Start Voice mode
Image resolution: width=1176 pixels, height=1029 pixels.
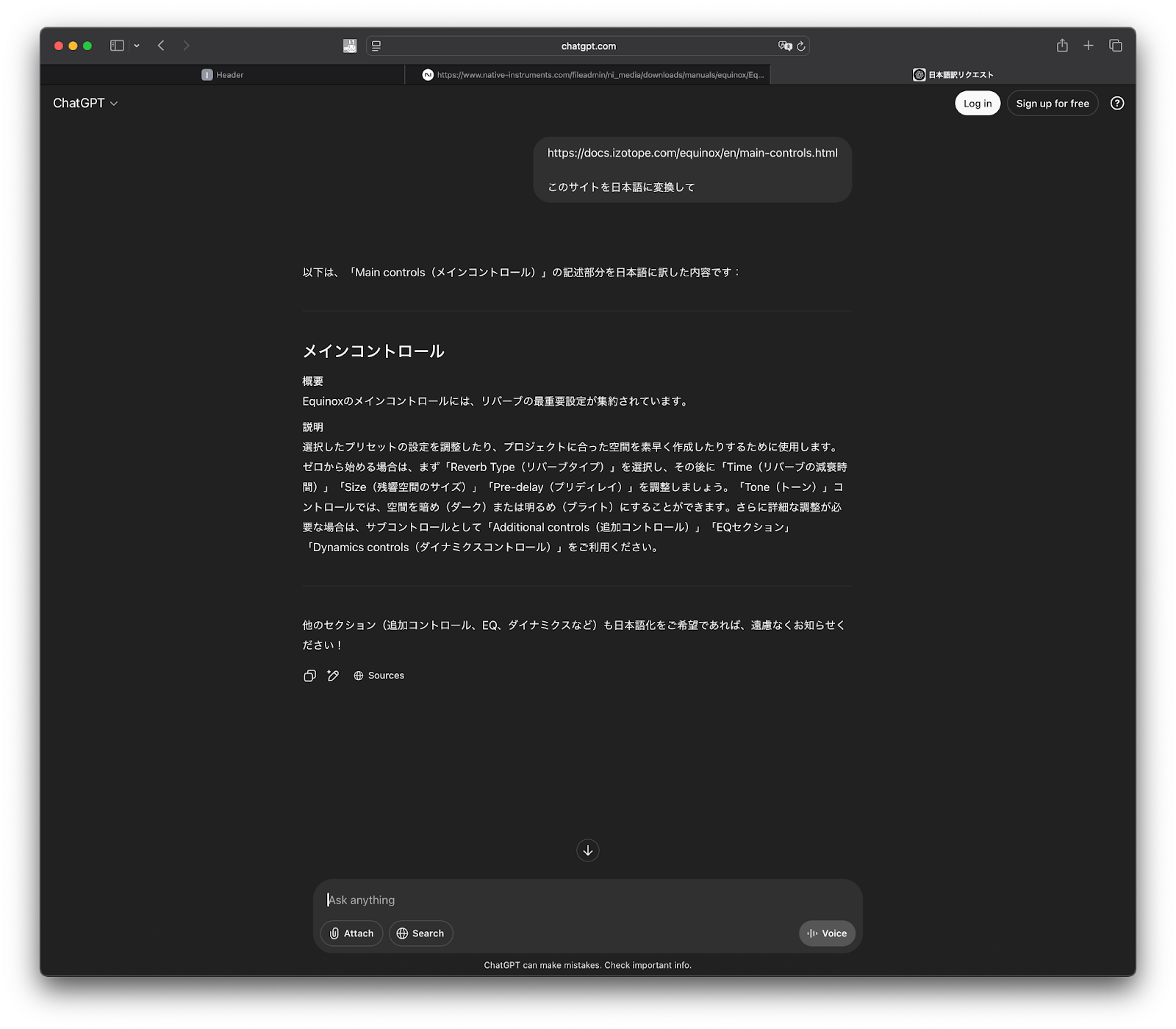[827, 933]
